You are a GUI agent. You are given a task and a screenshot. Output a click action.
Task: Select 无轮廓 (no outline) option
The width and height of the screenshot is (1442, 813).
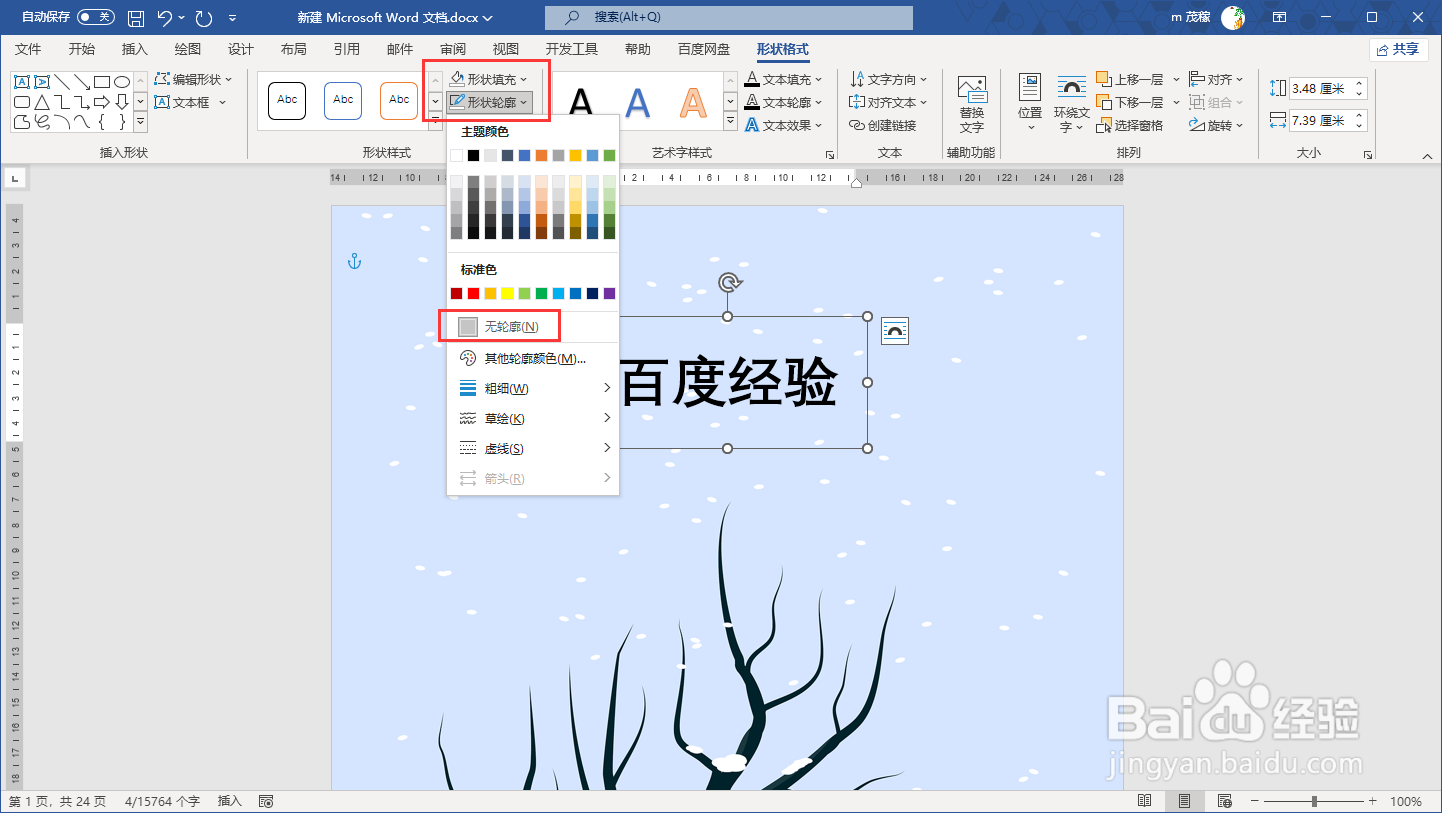[x=532, y=327]
